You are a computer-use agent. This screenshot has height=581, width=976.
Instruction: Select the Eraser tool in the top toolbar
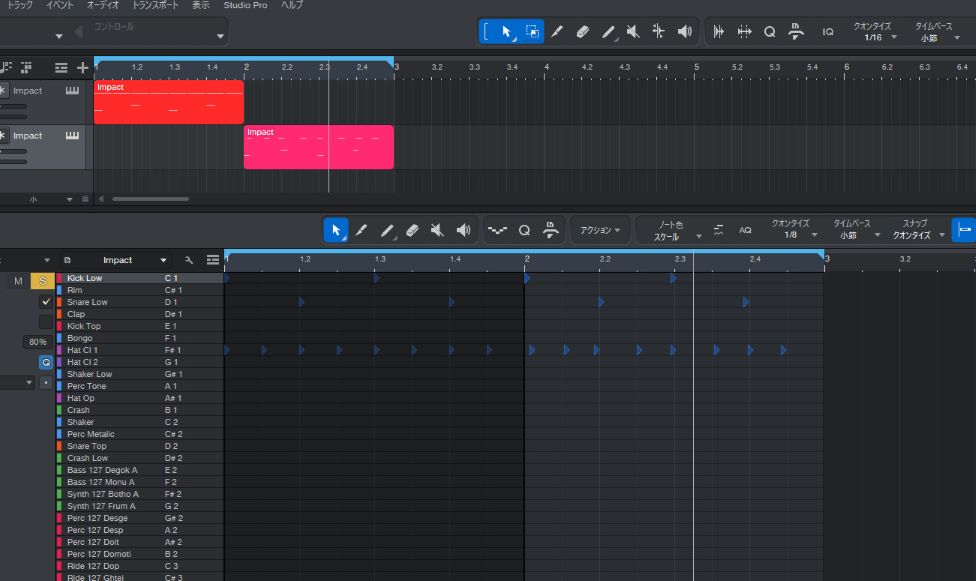click(583, 32)
